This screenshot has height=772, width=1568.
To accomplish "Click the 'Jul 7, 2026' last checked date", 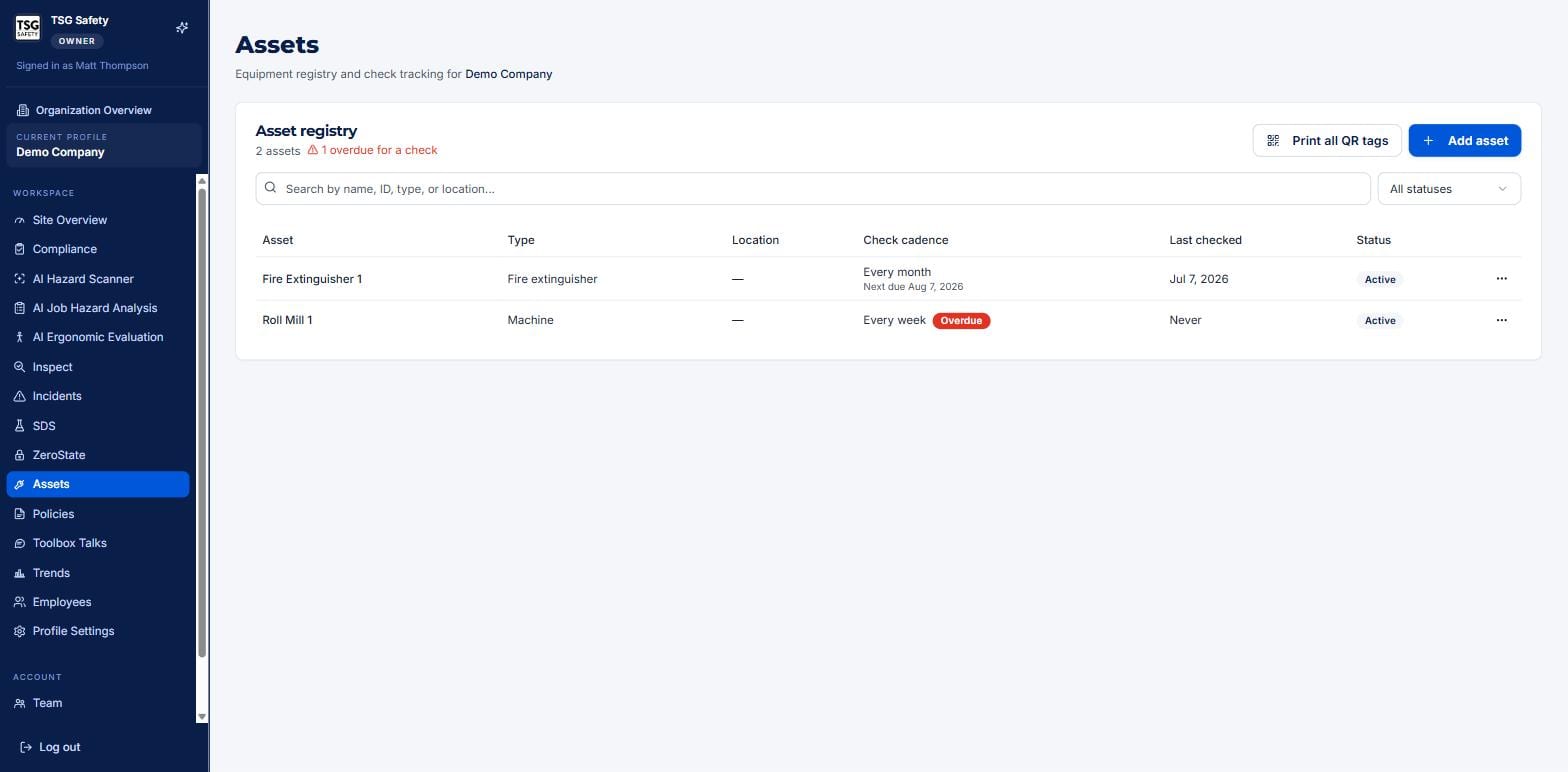I will (x=1199, y=279).
